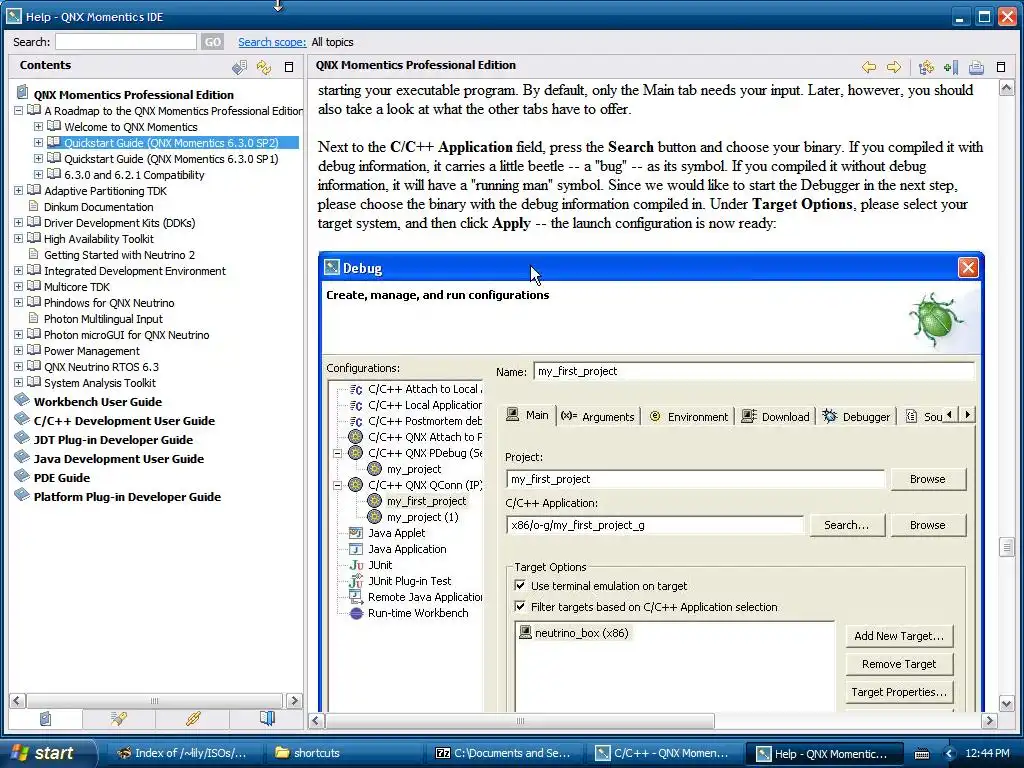The height and width of the screenshot is (768, 1024).
Task: Open the Contents view tab icon at bottom
Action: point(45,718)
